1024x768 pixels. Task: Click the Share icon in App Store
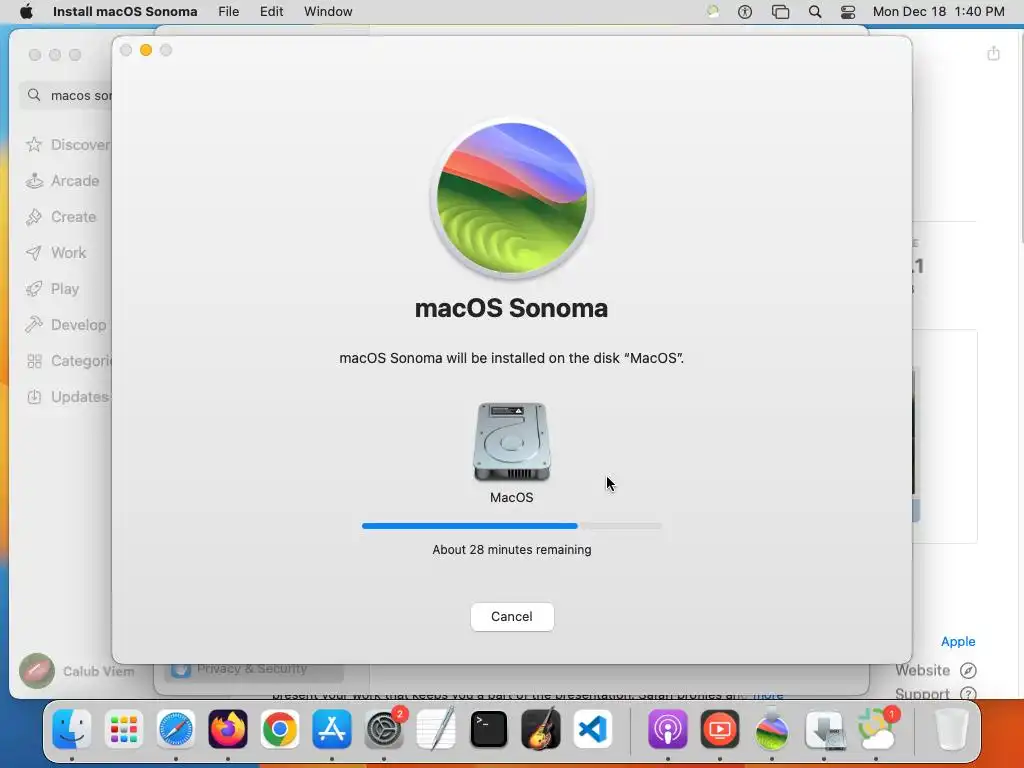point(993,53)
